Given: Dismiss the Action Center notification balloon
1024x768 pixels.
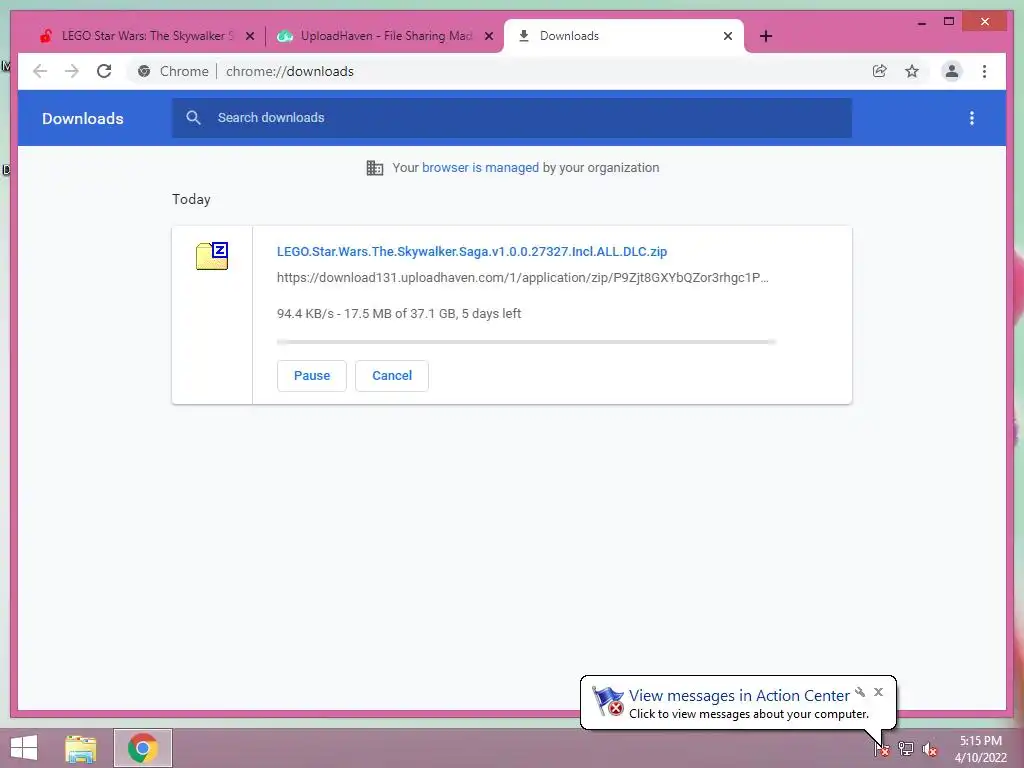Looking at the screenshot, I should click(878, 692).
